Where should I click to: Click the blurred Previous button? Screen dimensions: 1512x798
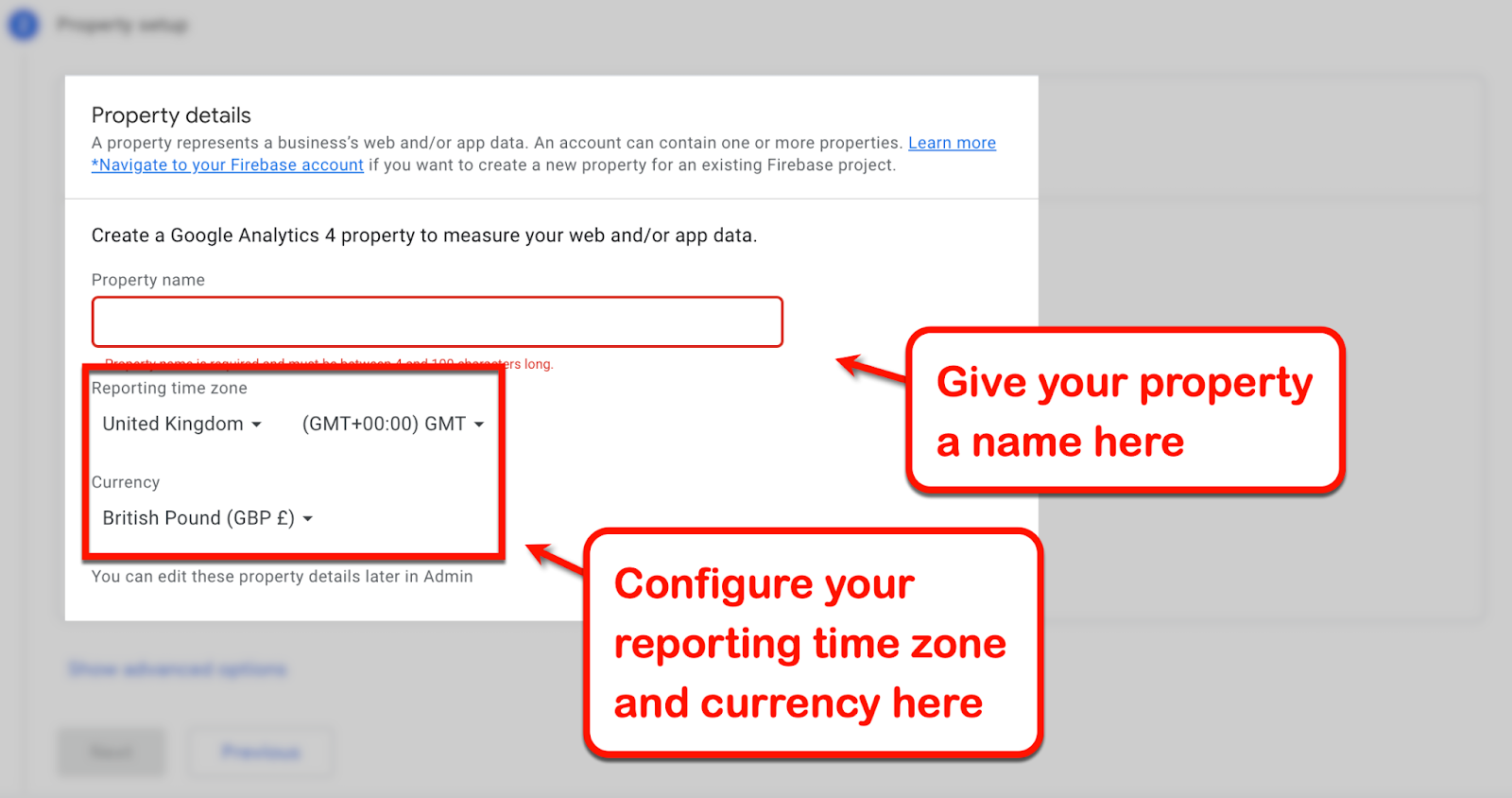click(261, 753)
